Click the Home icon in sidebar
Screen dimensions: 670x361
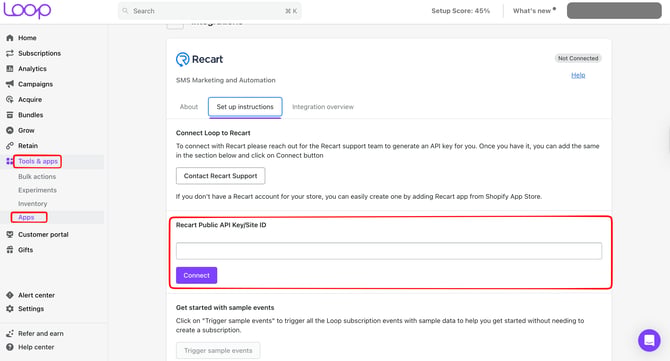[x=10, y=38]
